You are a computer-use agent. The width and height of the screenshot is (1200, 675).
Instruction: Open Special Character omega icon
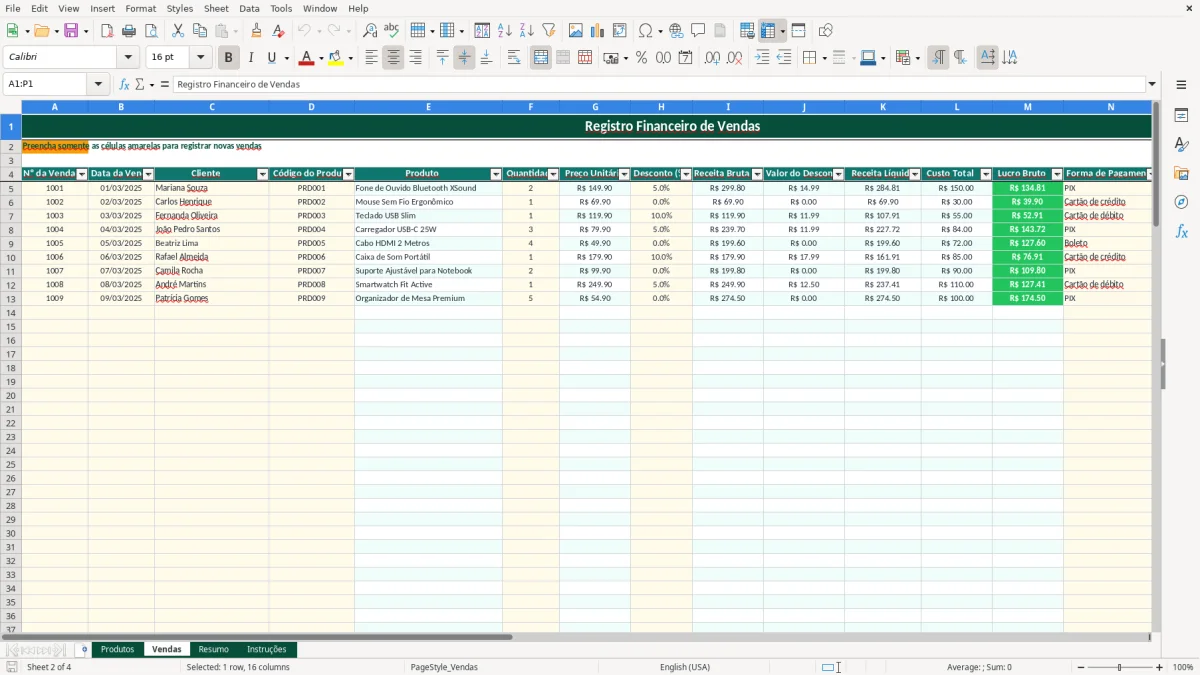pyautogui.click(x=645, y=31)
